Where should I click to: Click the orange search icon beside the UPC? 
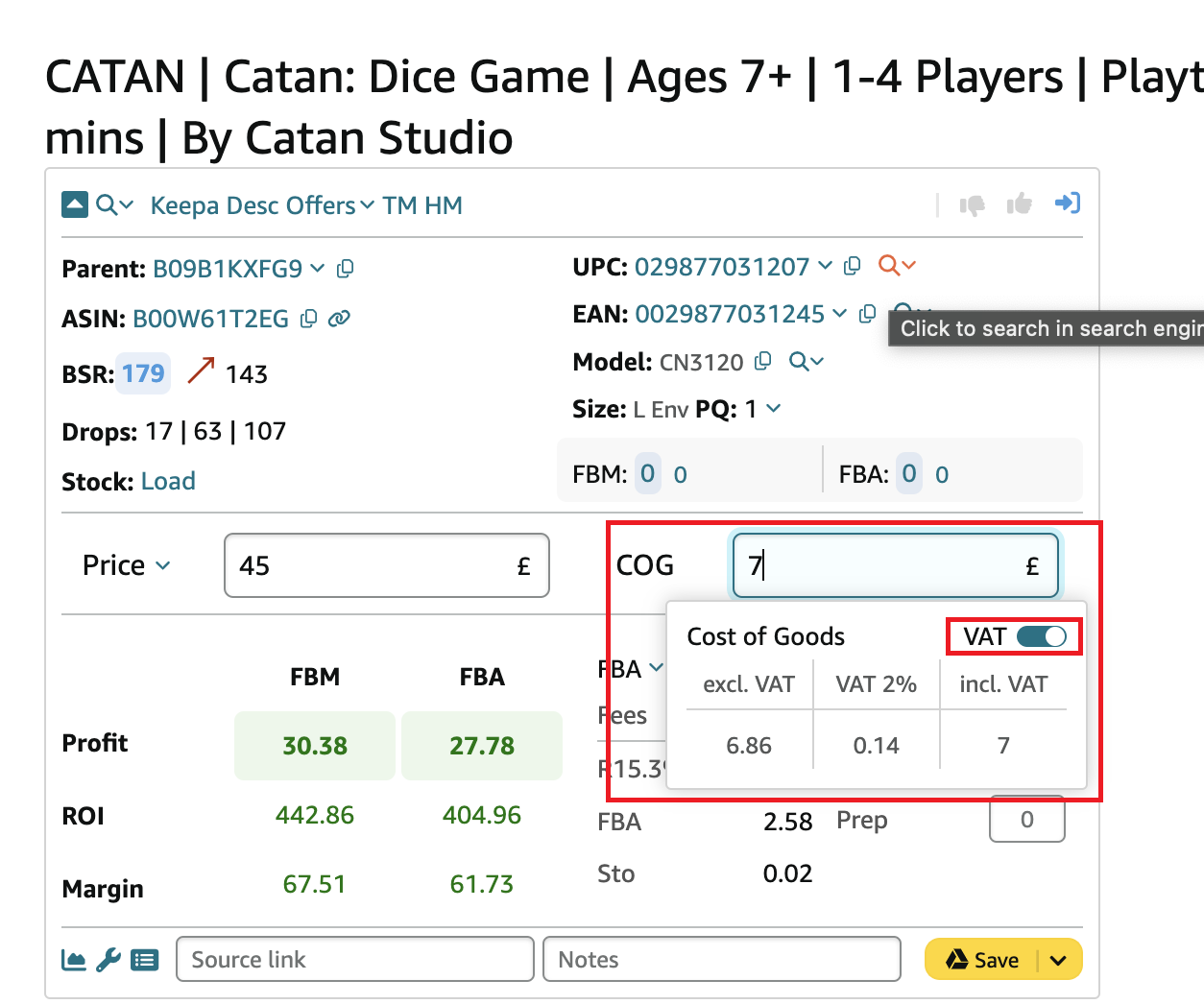tap(890, 266)
